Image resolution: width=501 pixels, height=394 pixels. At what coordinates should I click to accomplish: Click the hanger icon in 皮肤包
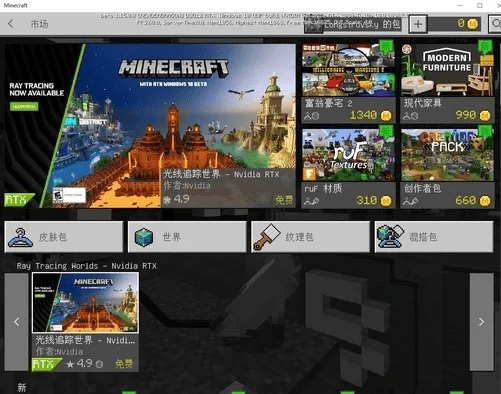(x=20, y=237)
